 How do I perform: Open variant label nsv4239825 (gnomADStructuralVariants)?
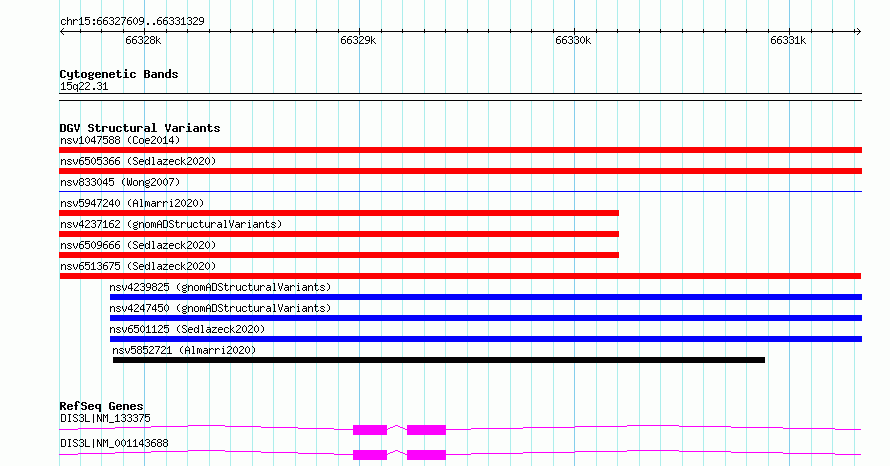[220, 287]
